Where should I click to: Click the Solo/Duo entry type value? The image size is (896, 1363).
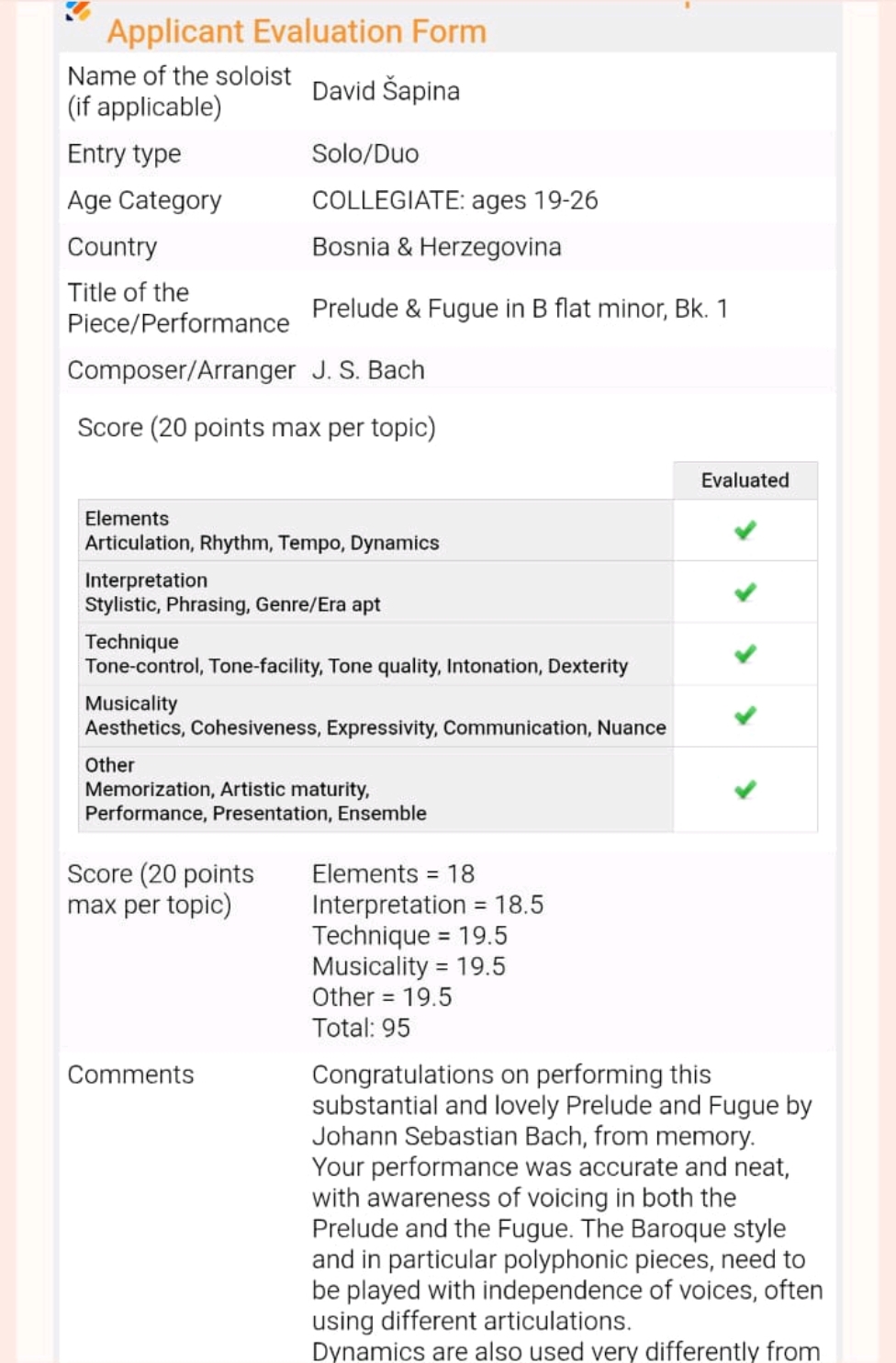[x=365, y=153]
